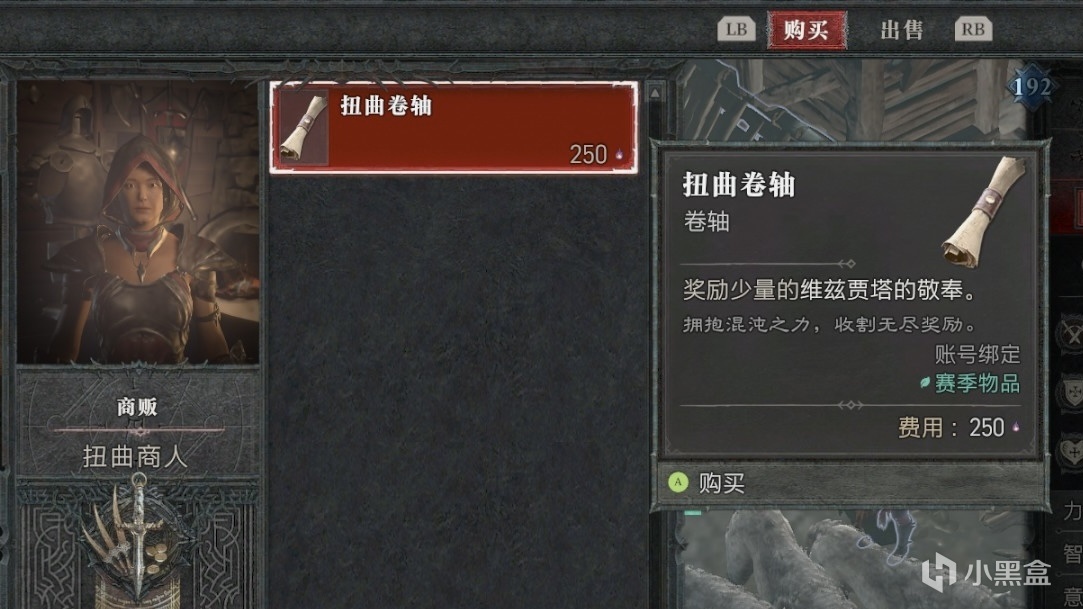Click the merchant portrait image

click(x=138, y=222)
